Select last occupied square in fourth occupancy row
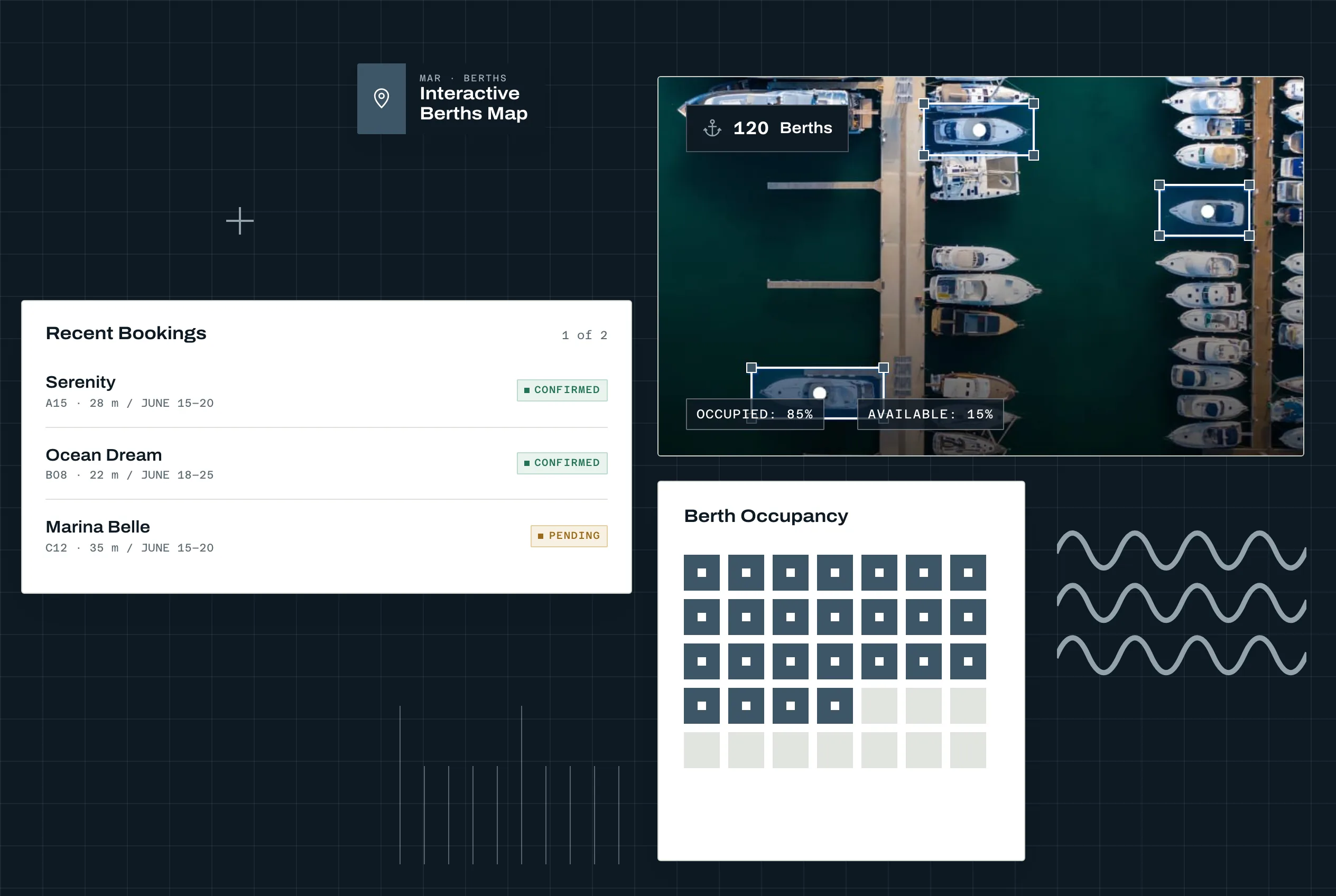The image size is (1336, 896). click(x=834, y=706)
